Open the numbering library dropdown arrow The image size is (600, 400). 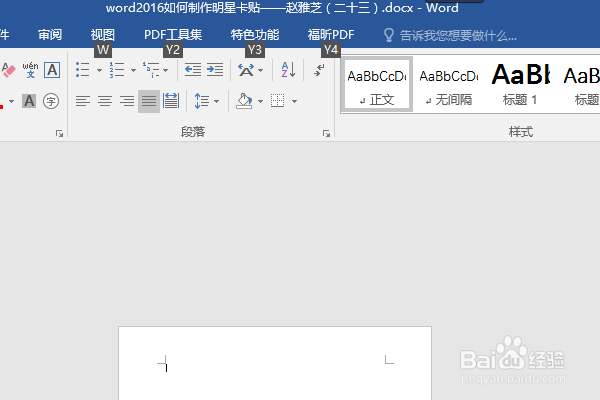[133, 70]
